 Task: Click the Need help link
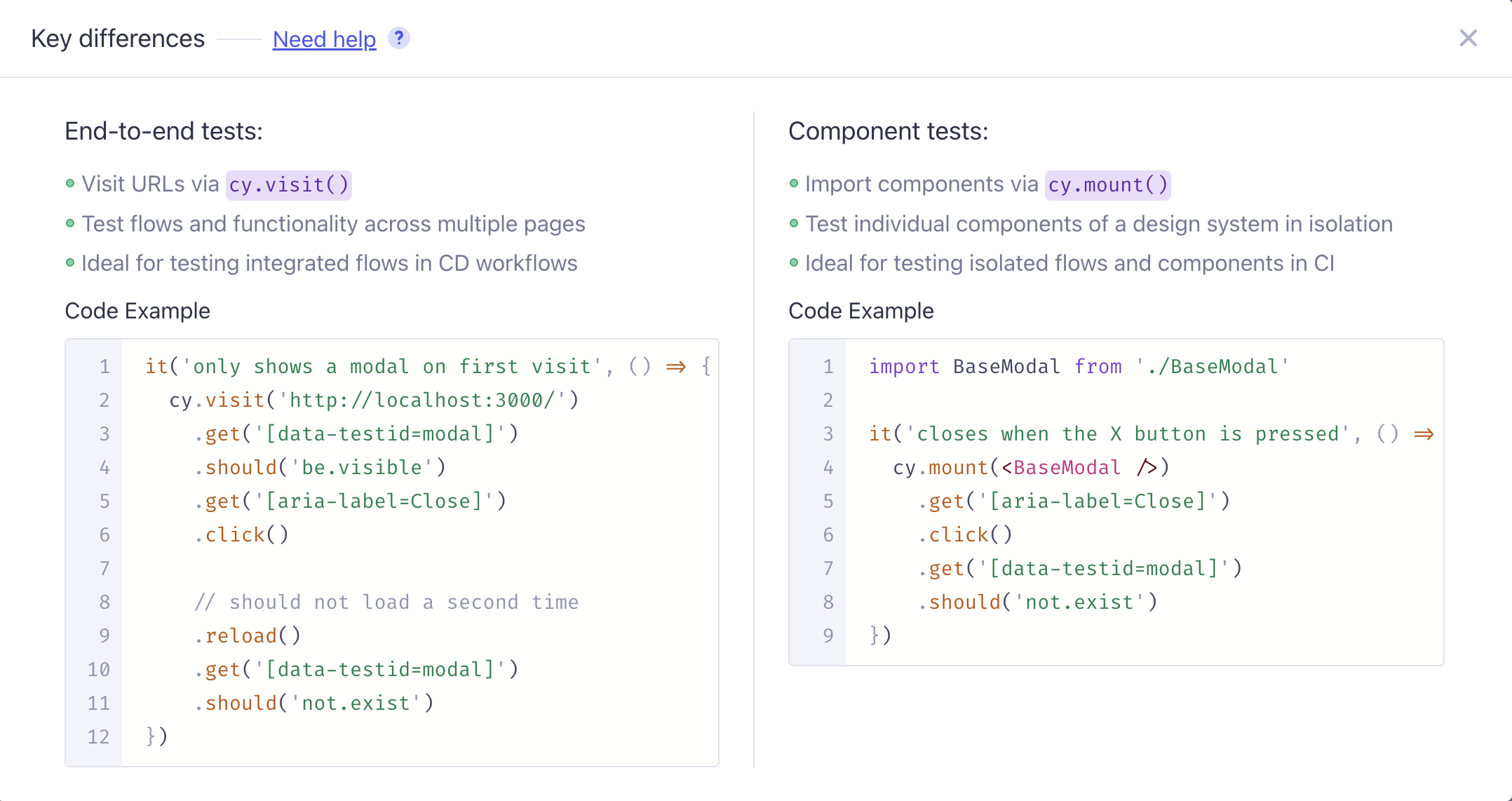click(x=324, y=39)
